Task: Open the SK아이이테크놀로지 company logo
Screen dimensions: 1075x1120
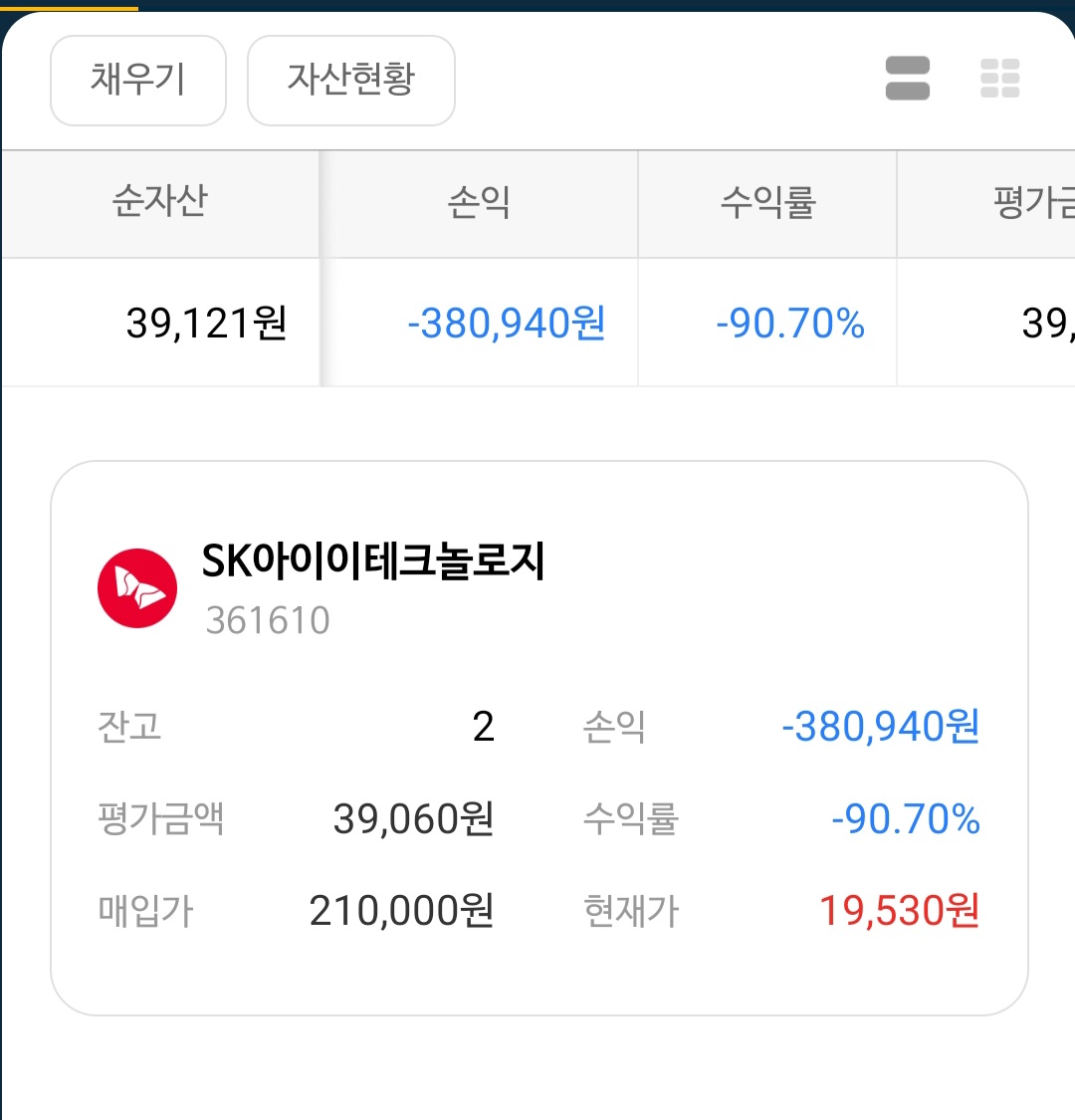Action: click(x=137, y=587)
